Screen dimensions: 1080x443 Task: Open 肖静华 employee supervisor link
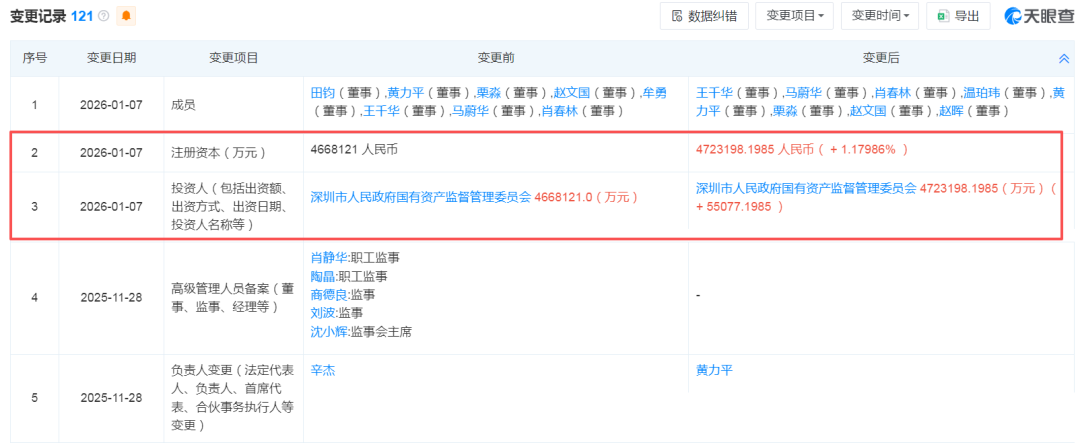tap(329, 258)
